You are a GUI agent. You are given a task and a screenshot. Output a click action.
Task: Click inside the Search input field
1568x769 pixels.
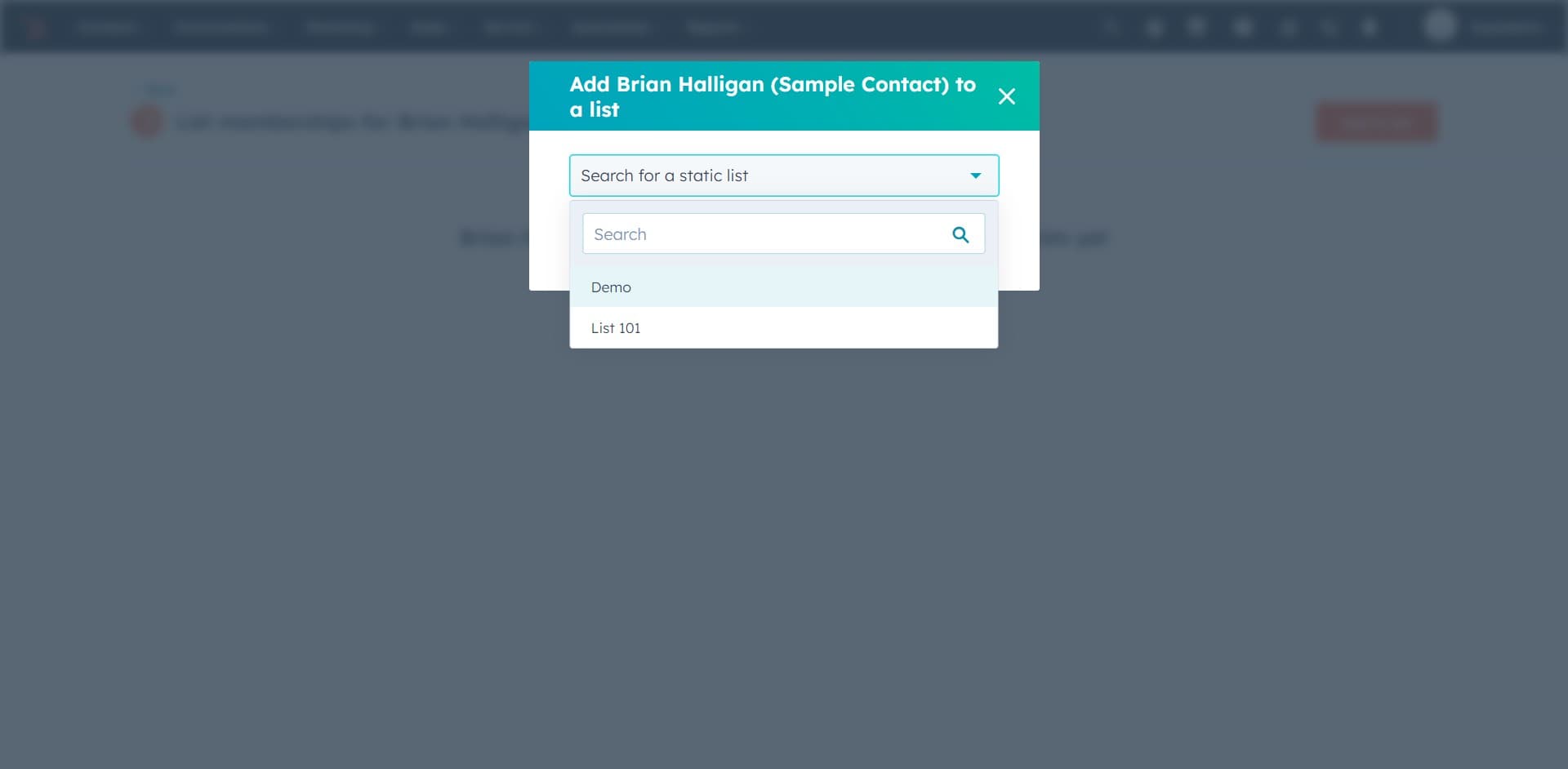759,233
